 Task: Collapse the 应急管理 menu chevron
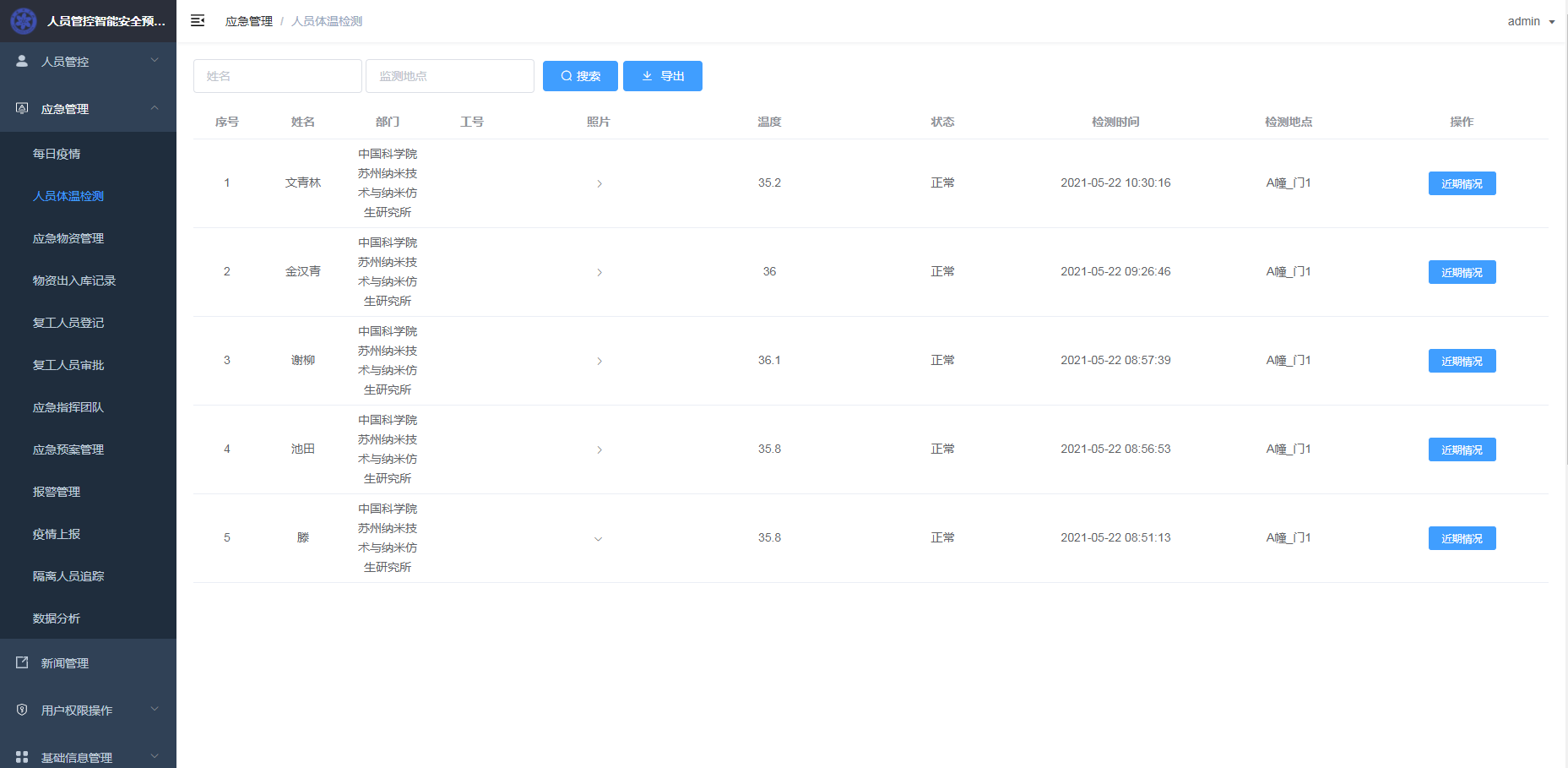pos(155,108)
